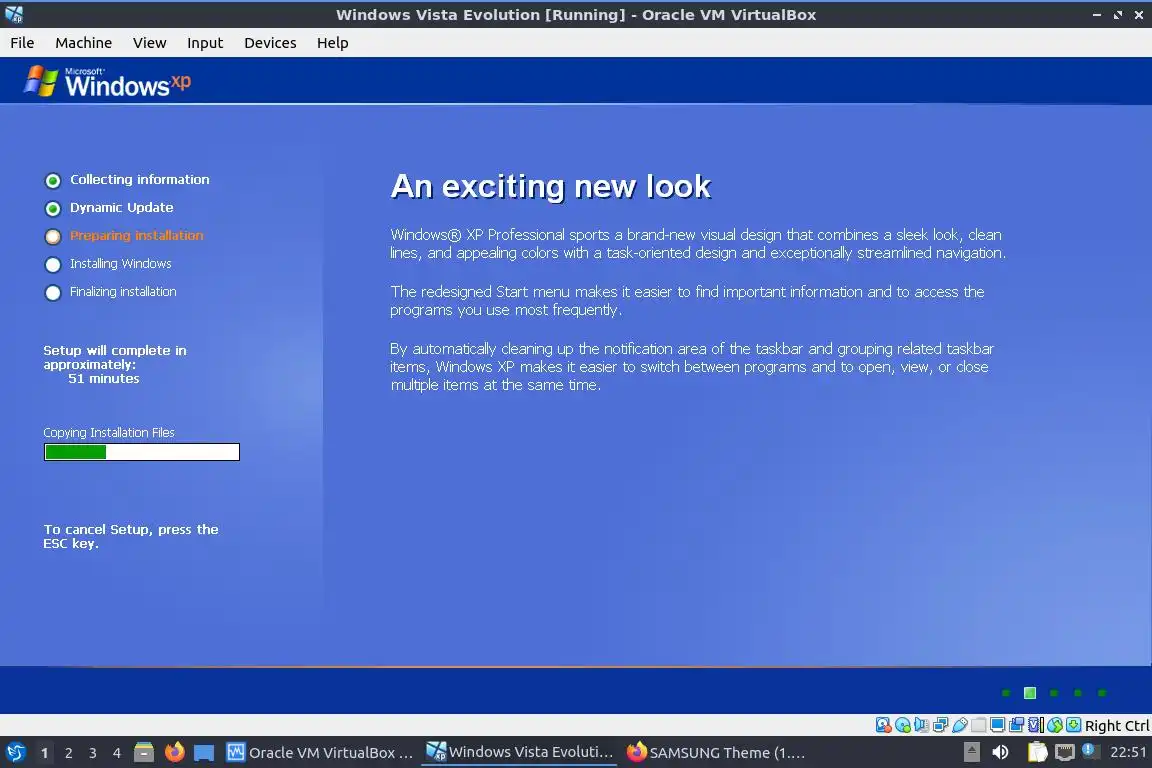
Task: Open the clipboard manager tray icon
Action: (1037, 752)
